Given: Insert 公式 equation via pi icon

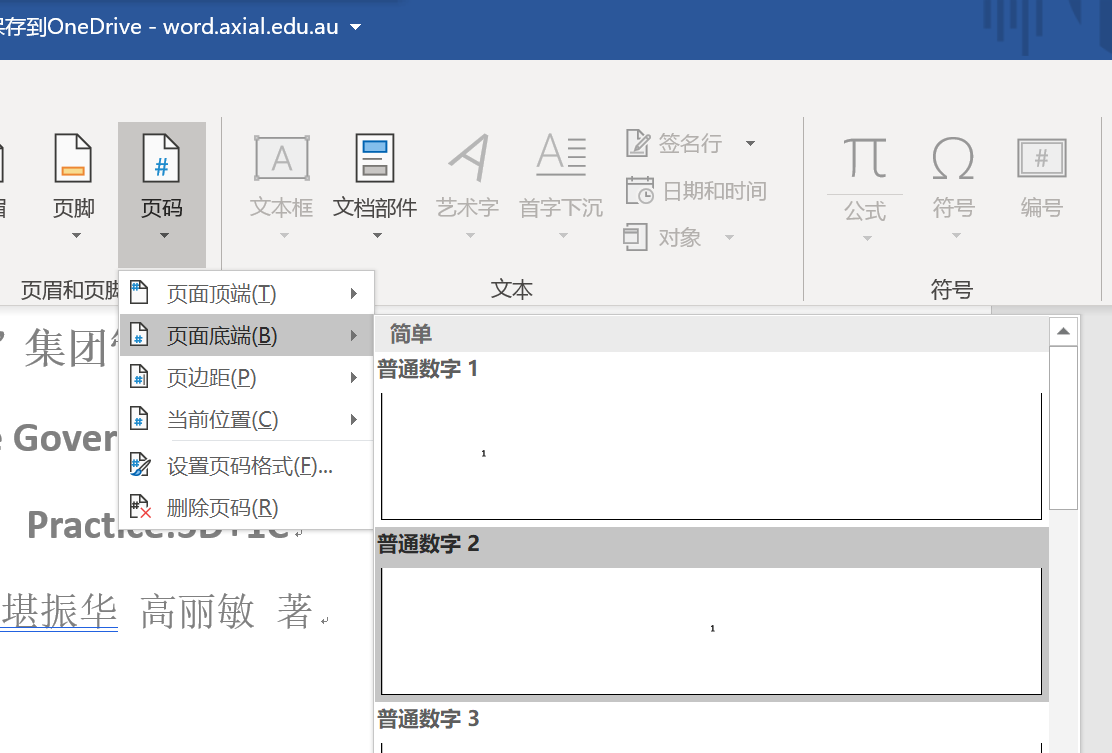Looking at the screenshot, I should click(x=865, y=160).
